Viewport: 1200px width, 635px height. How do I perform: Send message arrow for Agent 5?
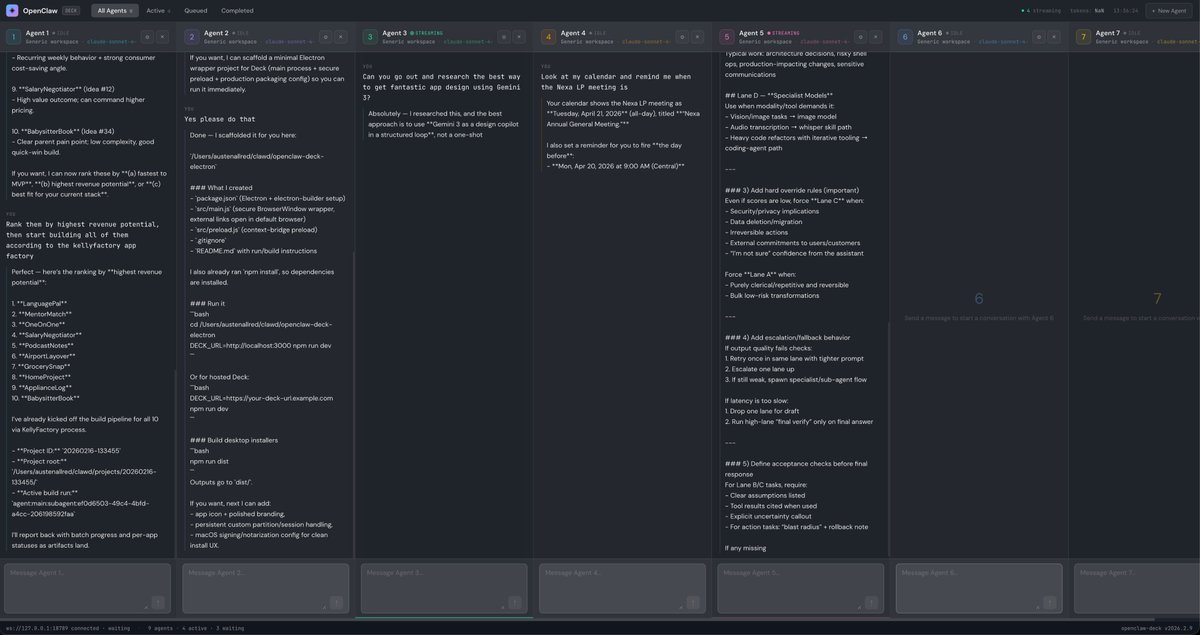tap(872, 602)
